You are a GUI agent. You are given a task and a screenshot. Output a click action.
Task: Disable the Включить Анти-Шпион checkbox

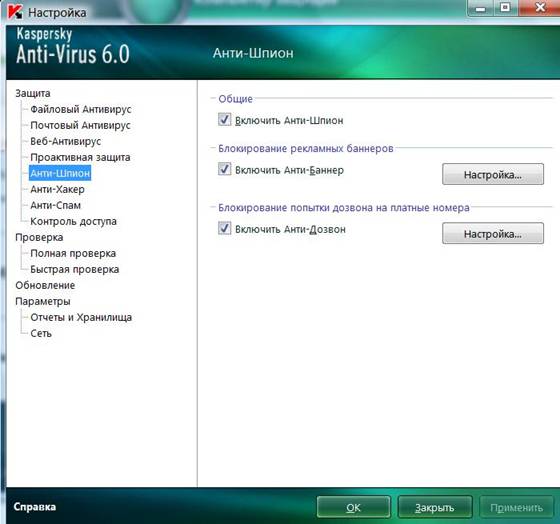coord(225,120)
